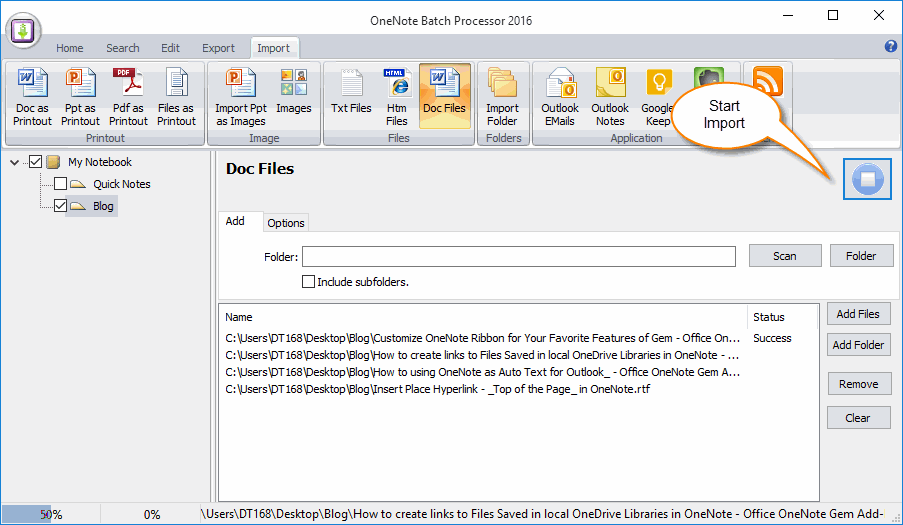Viewport: 903px width, 525px height.
Task: Select Import Ppt as Images
Action: tap(241, 97)
